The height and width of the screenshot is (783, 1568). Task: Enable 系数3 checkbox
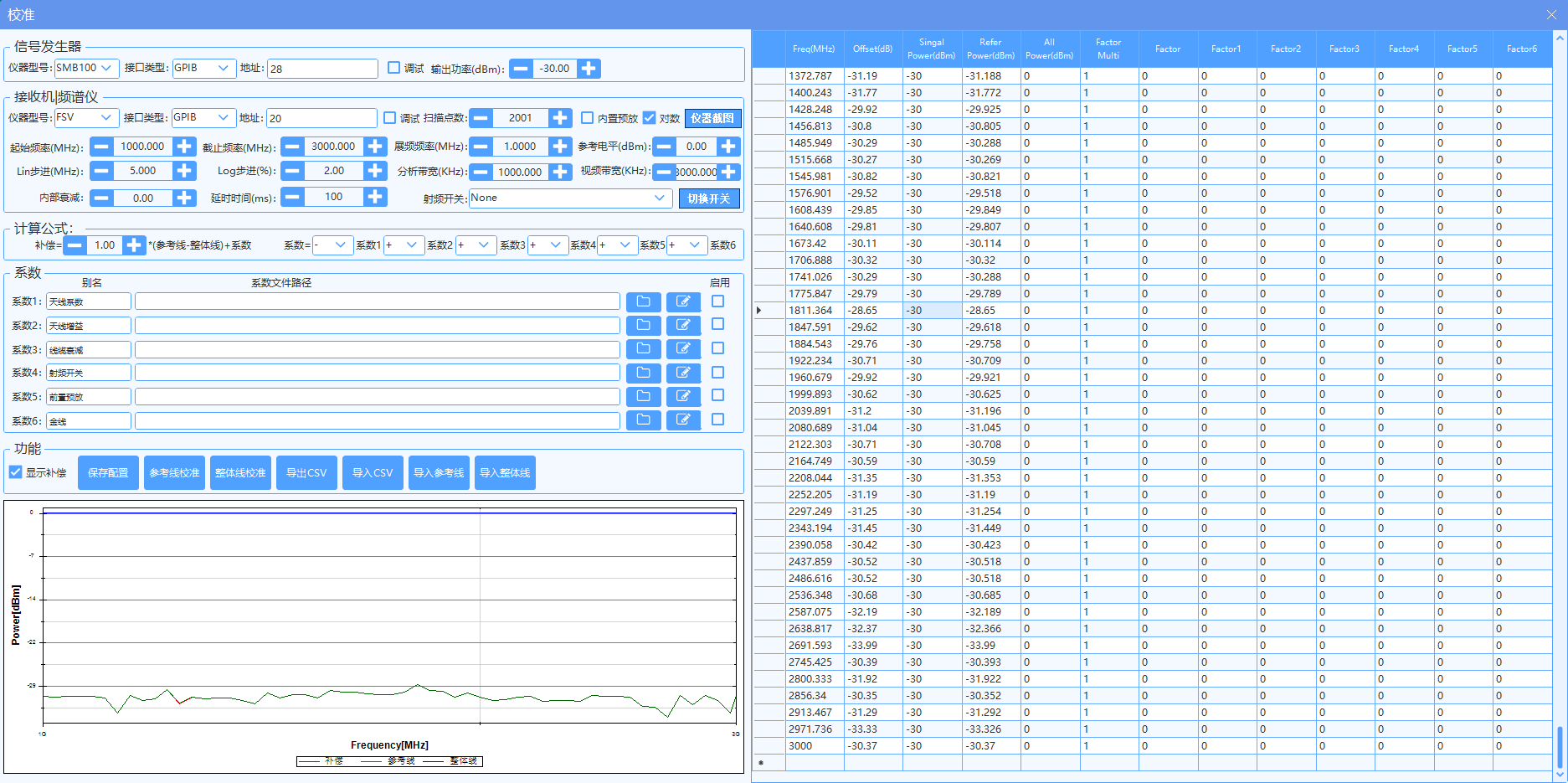(x=718, y=348)
